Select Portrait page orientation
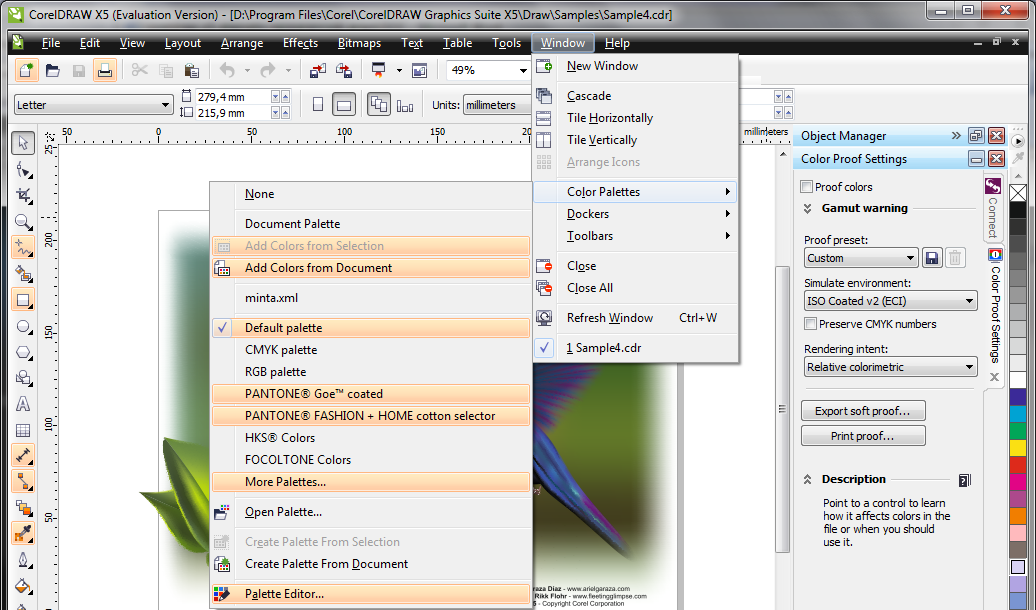Viewport: 1036px width, 610px height. click(x=318, y=104)
